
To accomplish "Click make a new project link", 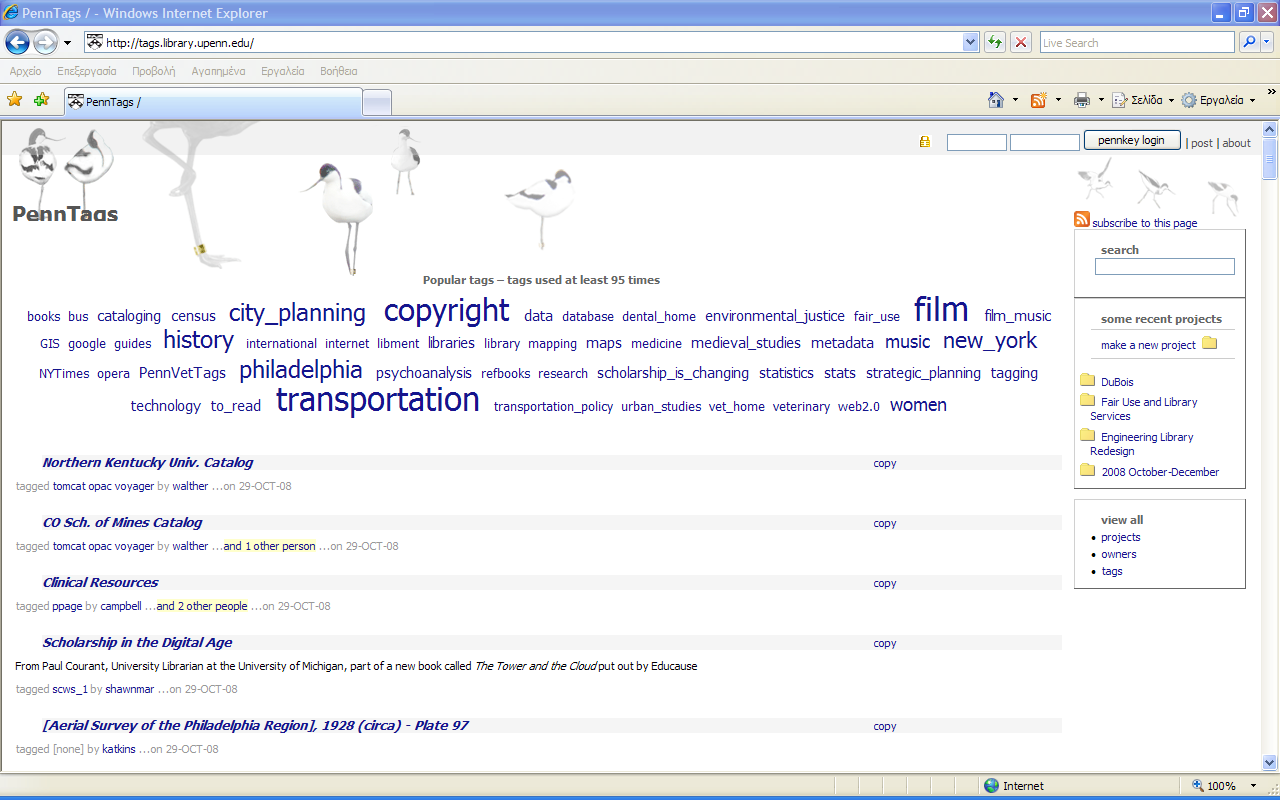I will coord(1148,345).
